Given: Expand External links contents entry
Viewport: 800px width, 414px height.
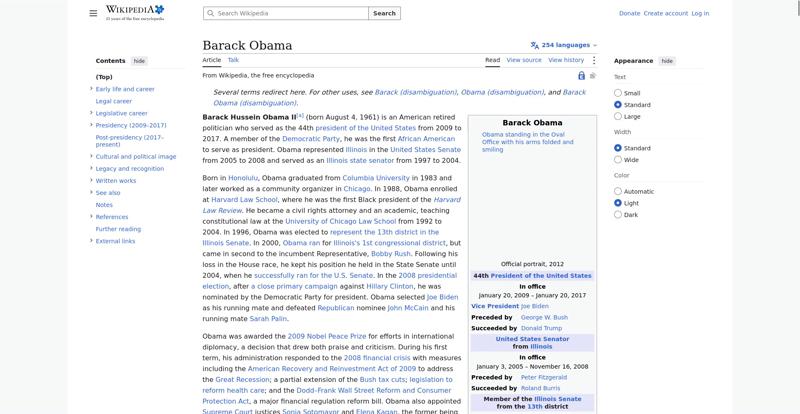Looking at the screenshot, I should coord(91,240).
